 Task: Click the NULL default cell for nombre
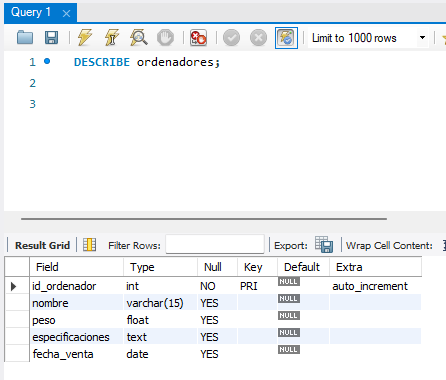coord(303,303)
